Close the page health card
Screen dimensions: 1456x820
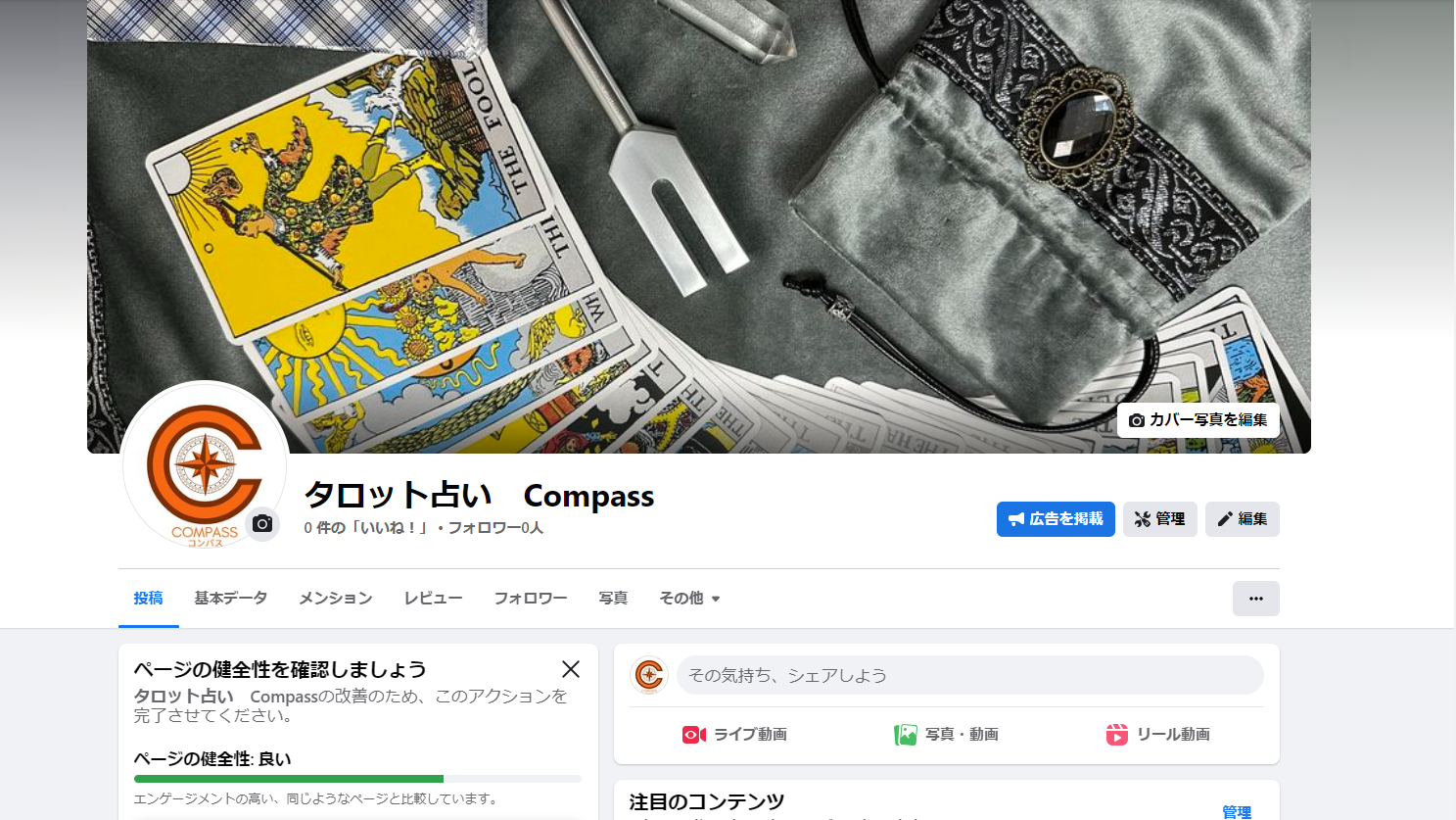pyautogui.click(x=571, y=669)
